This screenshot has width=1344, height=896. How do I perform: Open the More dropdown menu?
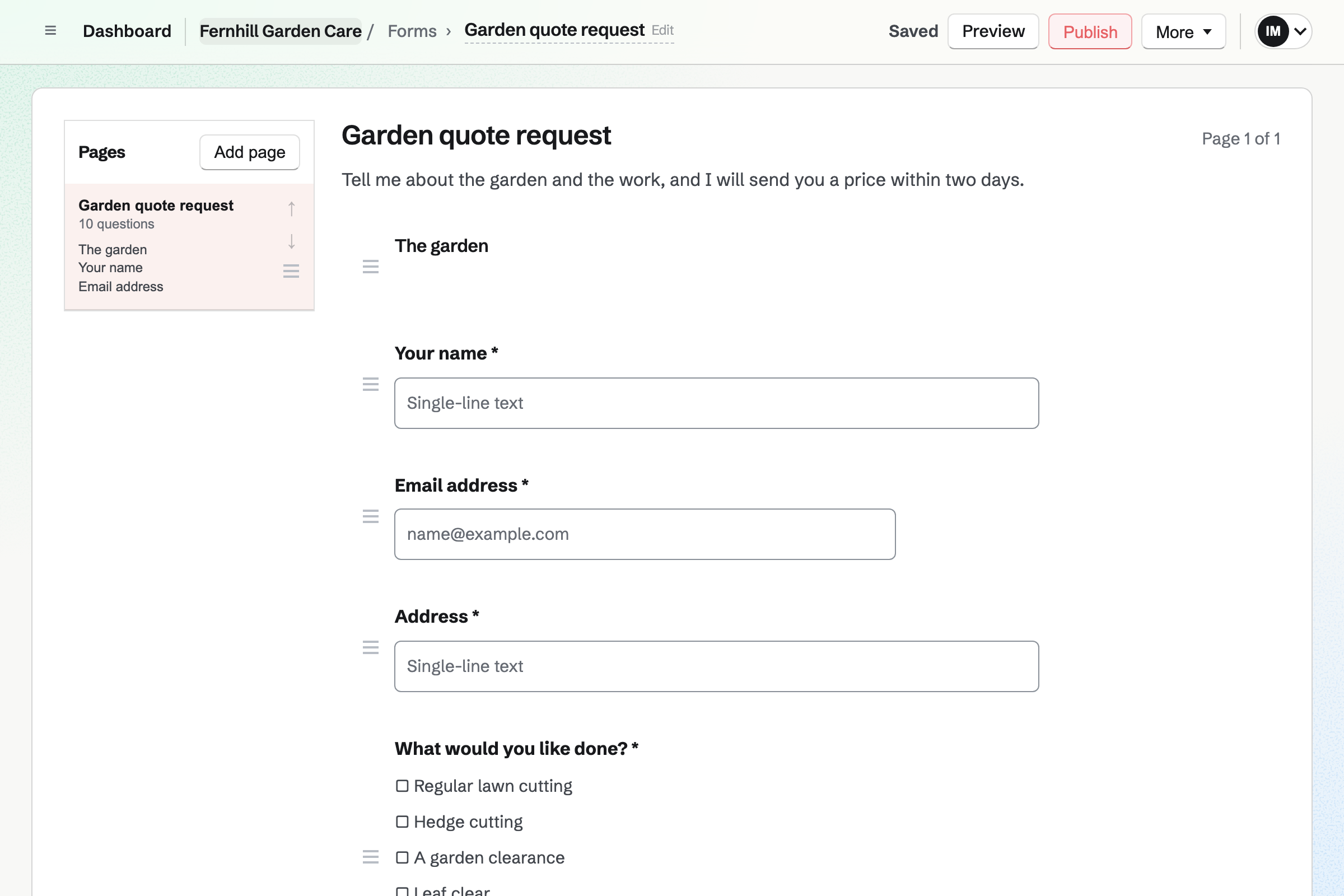coord(1183,31)
